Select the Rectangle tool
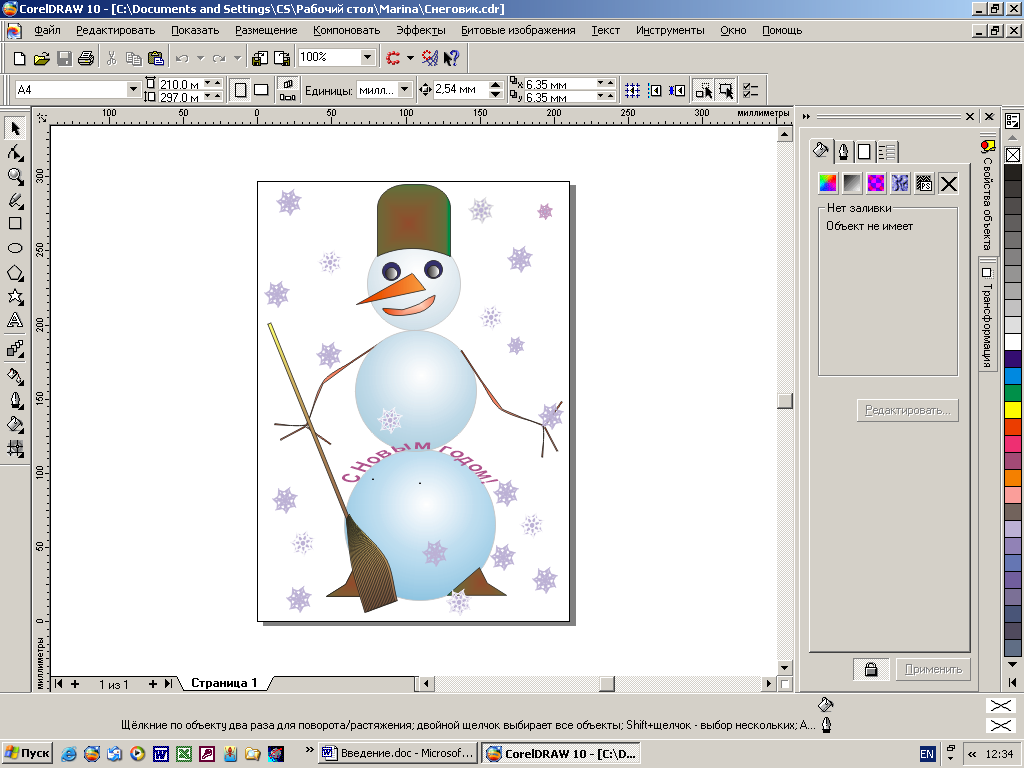Viewport: 1024px width, 768px height. pyautogui.click(x=15, y=223)
